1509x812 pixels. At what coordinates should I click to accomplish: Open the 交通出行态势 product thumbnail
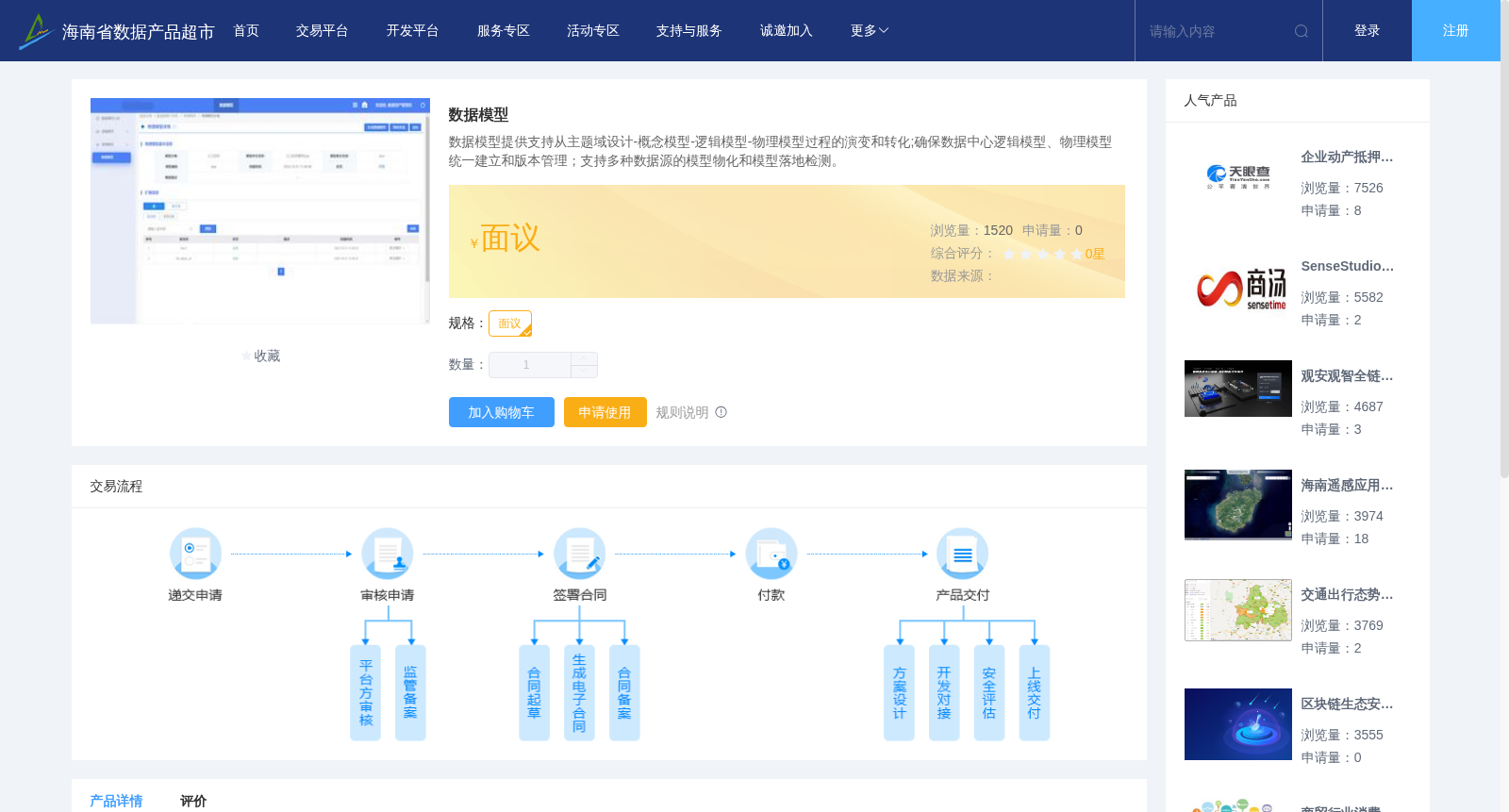[1238, 610]
